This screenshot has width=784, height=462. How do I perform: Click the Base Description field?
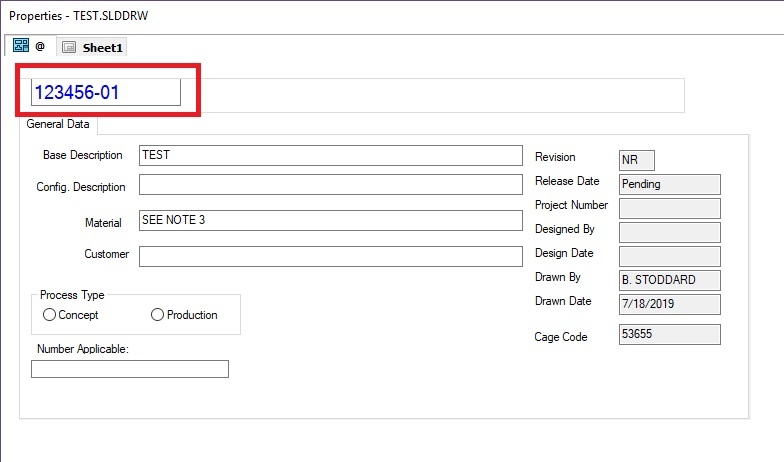click(x=331, y=156)
